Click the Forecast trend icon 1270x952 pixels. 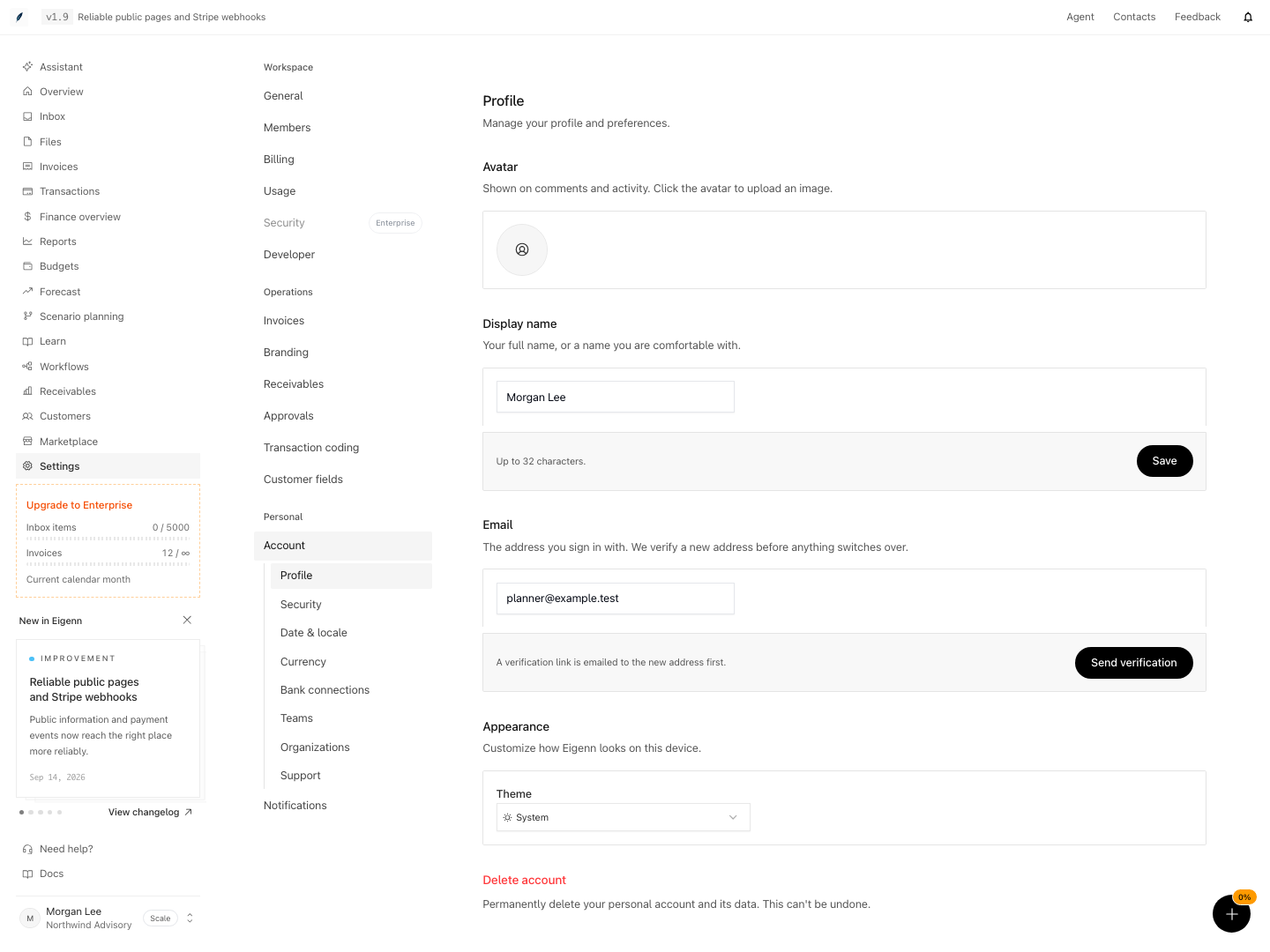coord(27,292)
